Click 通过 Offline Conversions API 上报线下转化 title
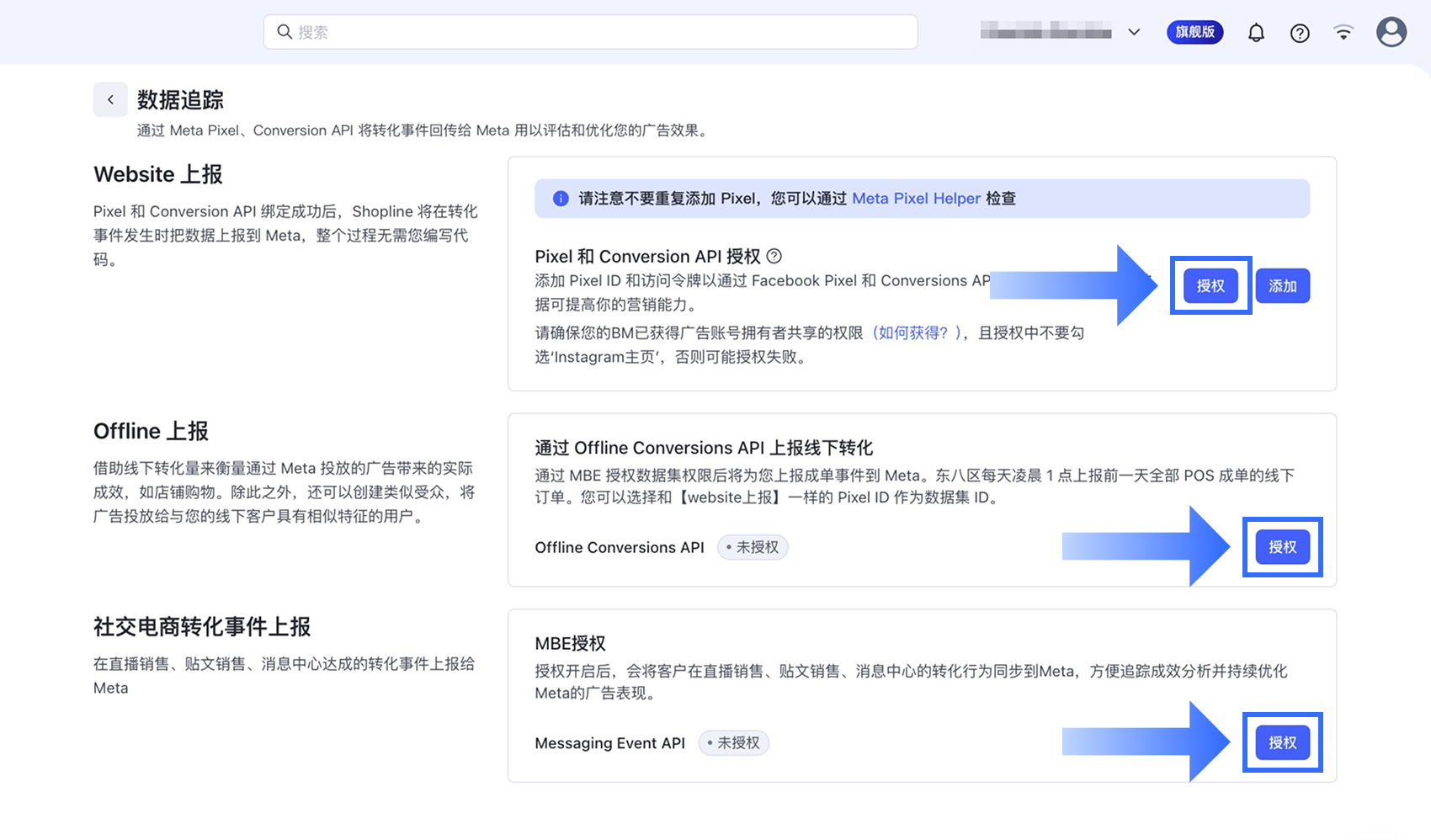Viewport: 1431px width, 840px height. coord(704,448)
